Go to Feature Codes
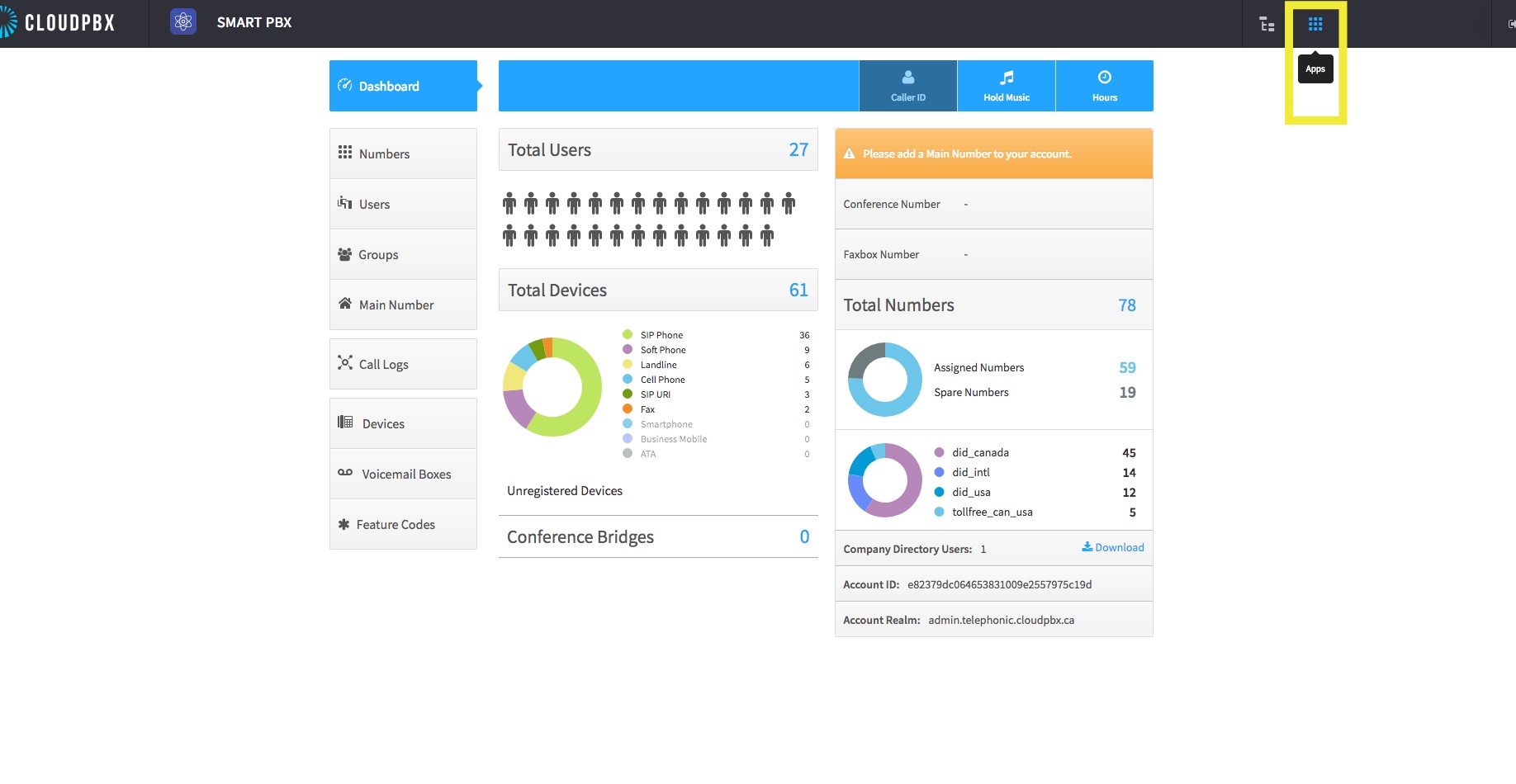This screenshot has width=1516, height=784. [403, 524]
